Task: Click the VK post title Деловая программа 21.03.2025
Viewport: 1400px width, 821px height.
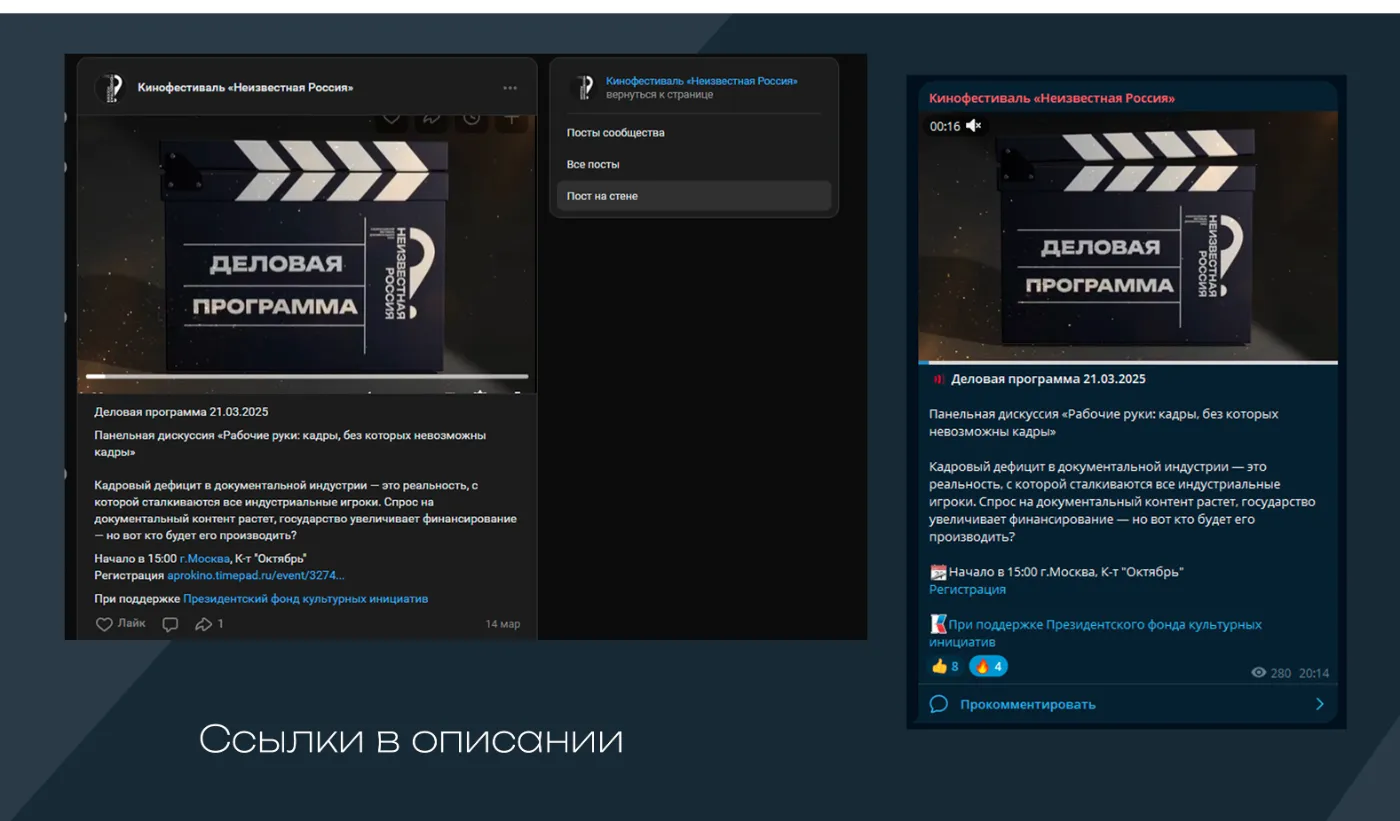Action: tap(181, 411)
